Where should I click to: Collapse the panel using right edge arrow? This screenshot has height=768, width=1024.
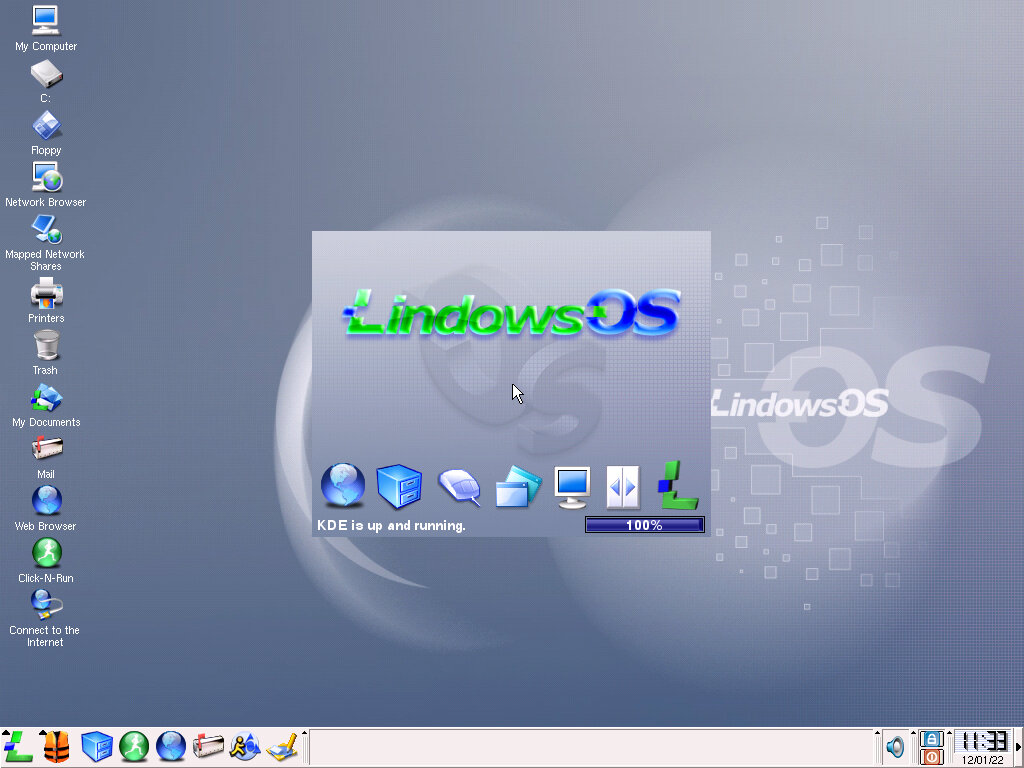(x=1018, y=747)
